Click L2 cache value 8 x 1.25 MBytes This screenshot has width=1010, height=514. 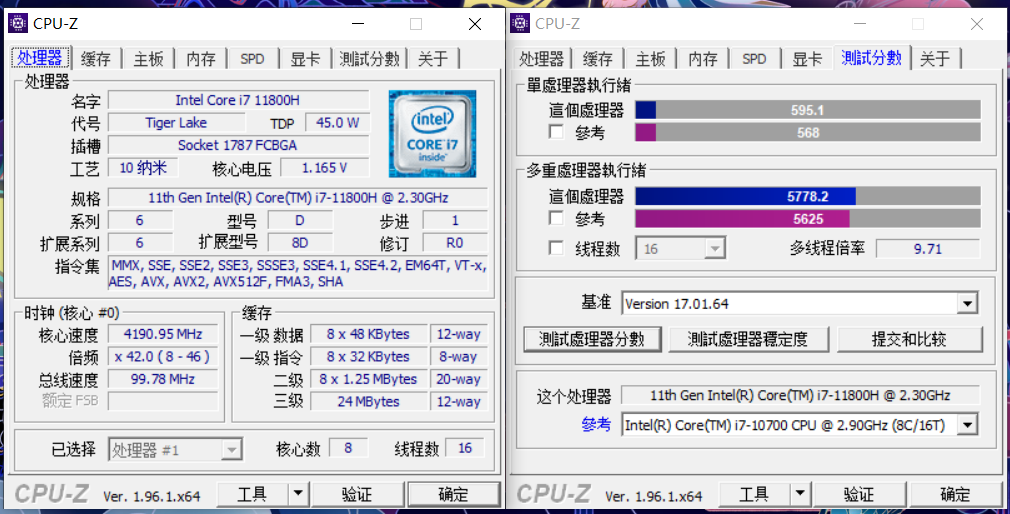(368, 379)
